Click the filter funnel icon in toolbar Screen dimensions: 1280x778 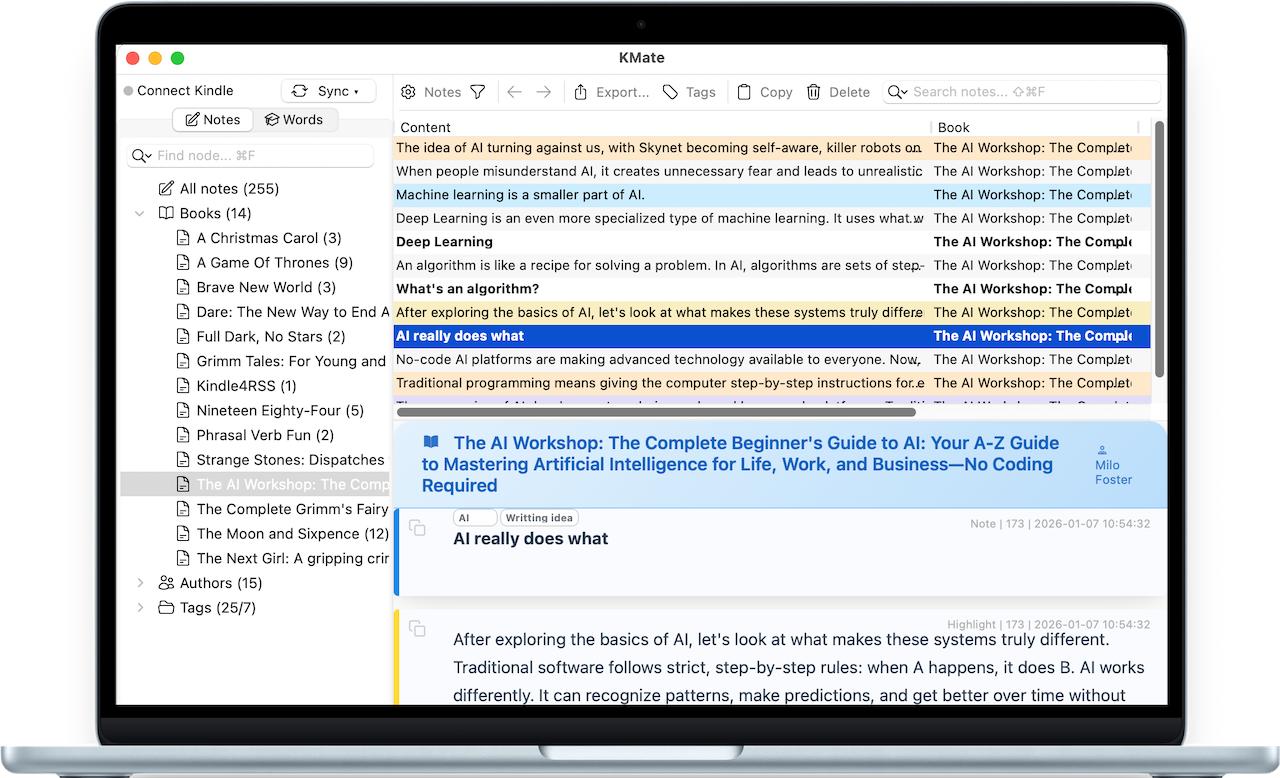(x=478, y=92)
